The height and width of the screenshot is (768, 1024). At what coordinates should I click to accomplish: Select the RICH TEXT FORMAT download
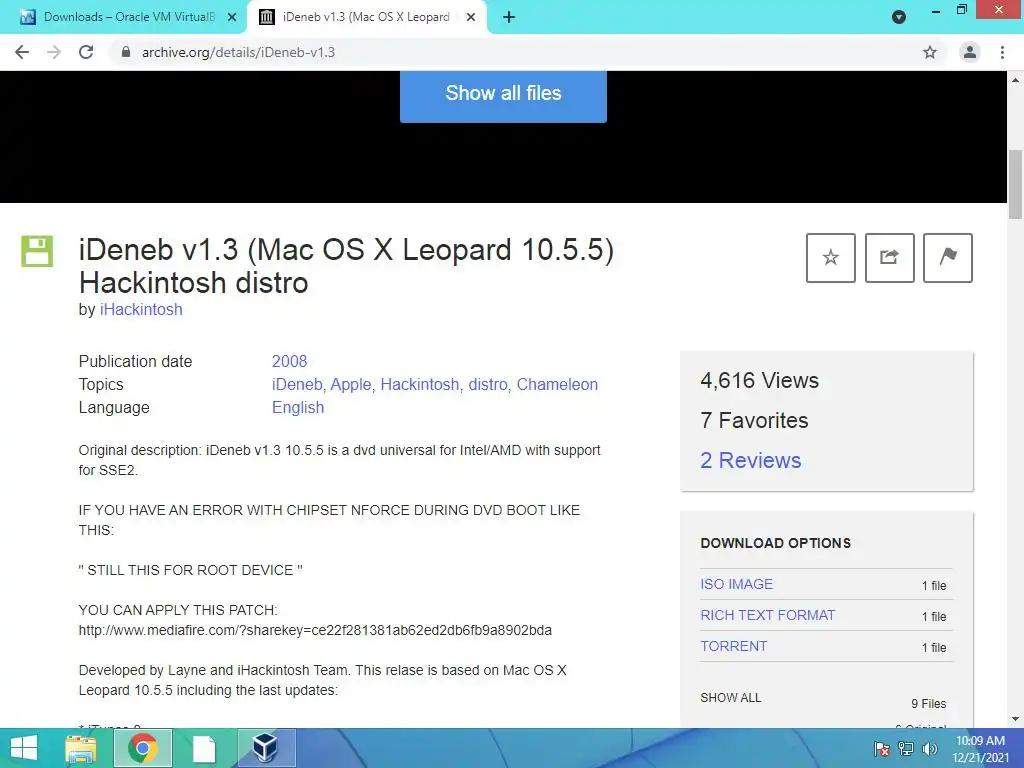[767, 615]
